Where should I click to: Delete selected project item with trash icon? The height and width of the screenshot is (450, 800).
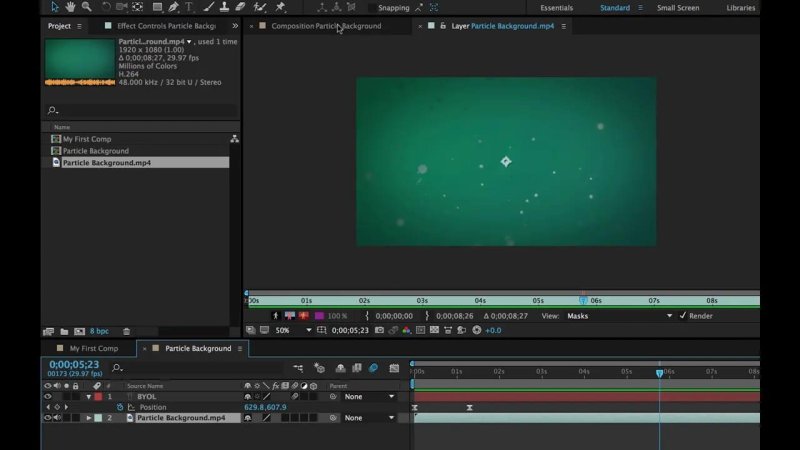[127, 332]
